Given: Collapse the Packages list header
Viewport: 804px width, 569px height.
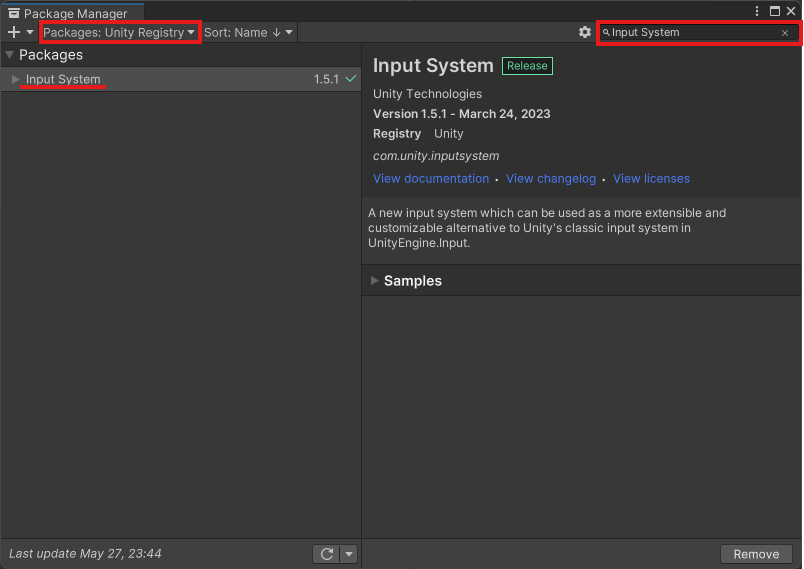Looking at the screenshot, I should click(x=10, y=54).
